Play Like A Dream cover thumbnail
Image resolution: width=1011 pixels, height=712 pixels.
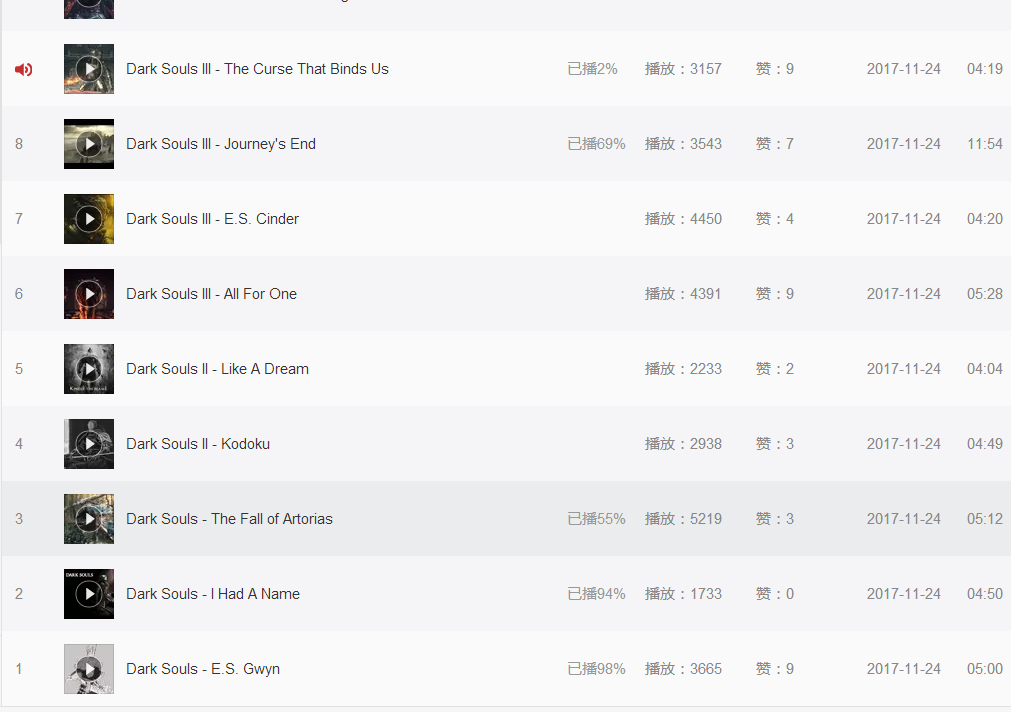point(89,369)
